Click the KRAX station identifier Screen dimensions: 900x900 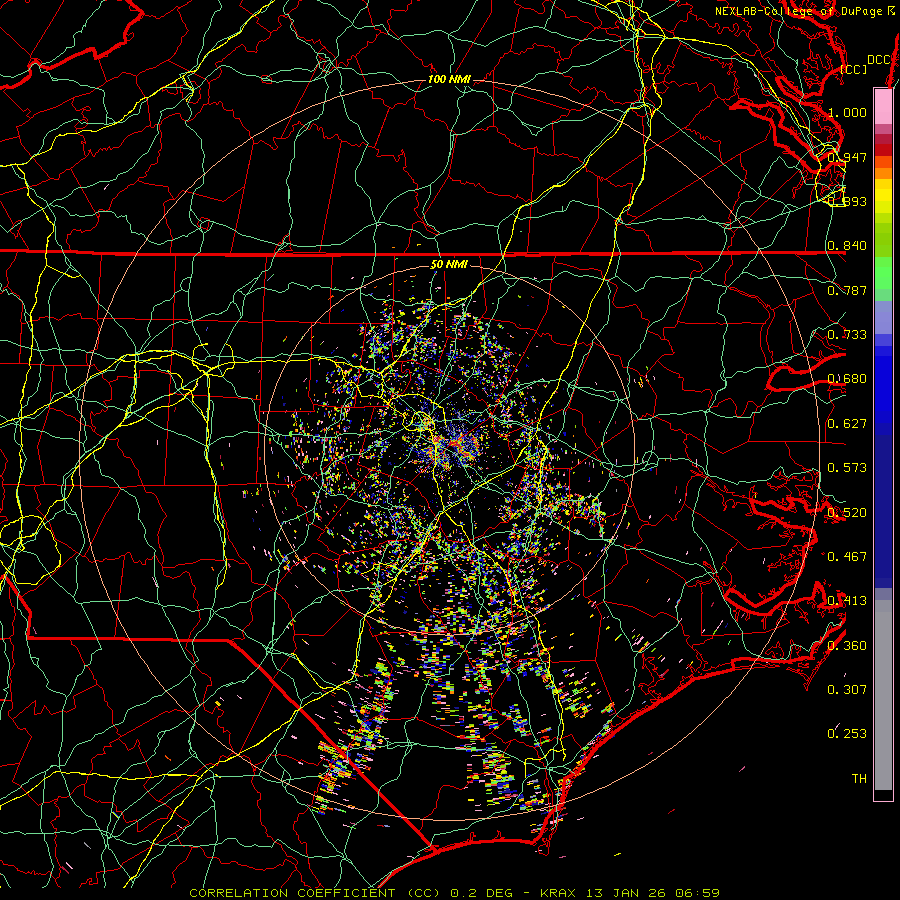557,893
